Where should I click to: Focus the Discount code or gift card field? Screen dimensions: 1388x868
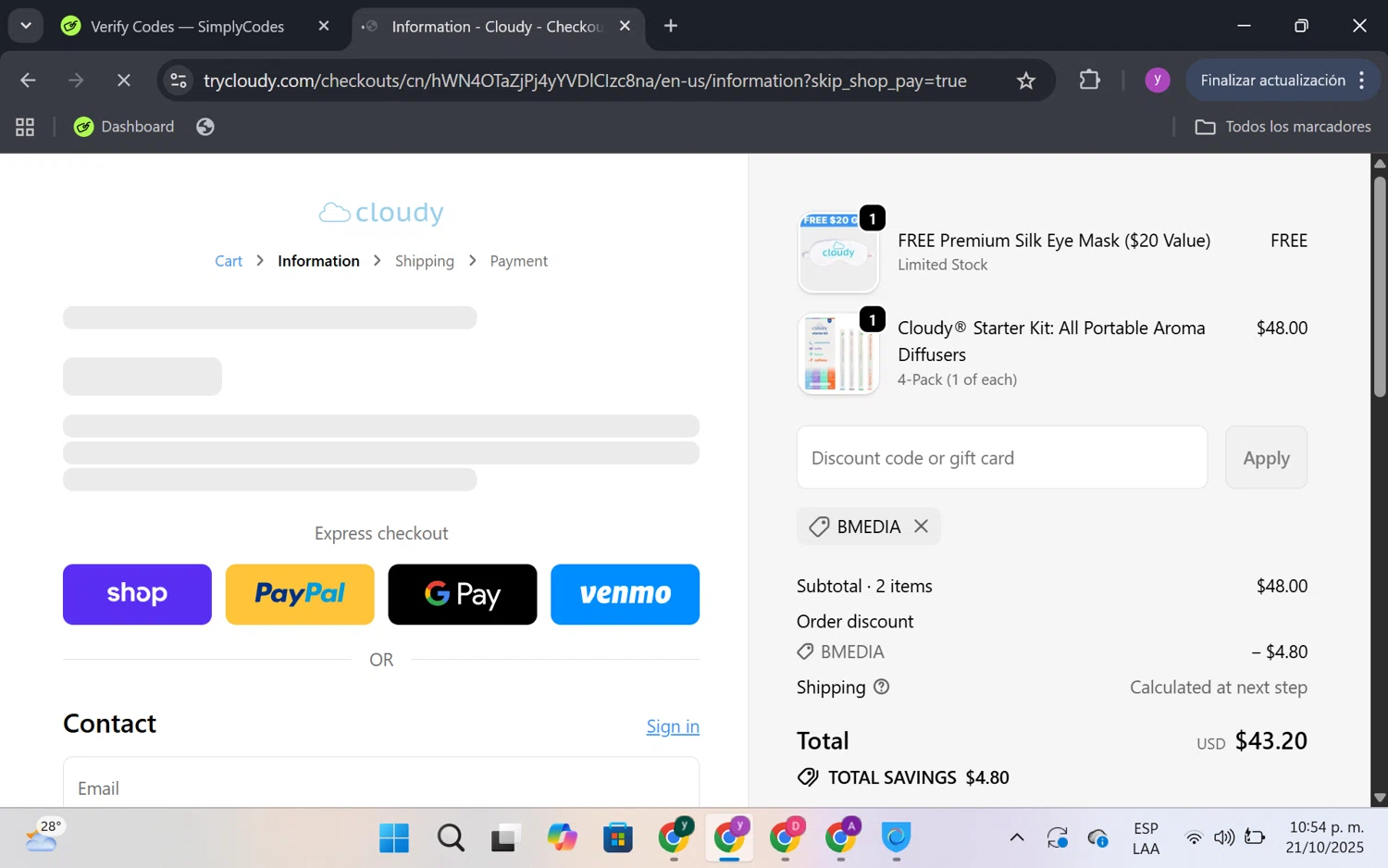click(x=1002, y=457)
